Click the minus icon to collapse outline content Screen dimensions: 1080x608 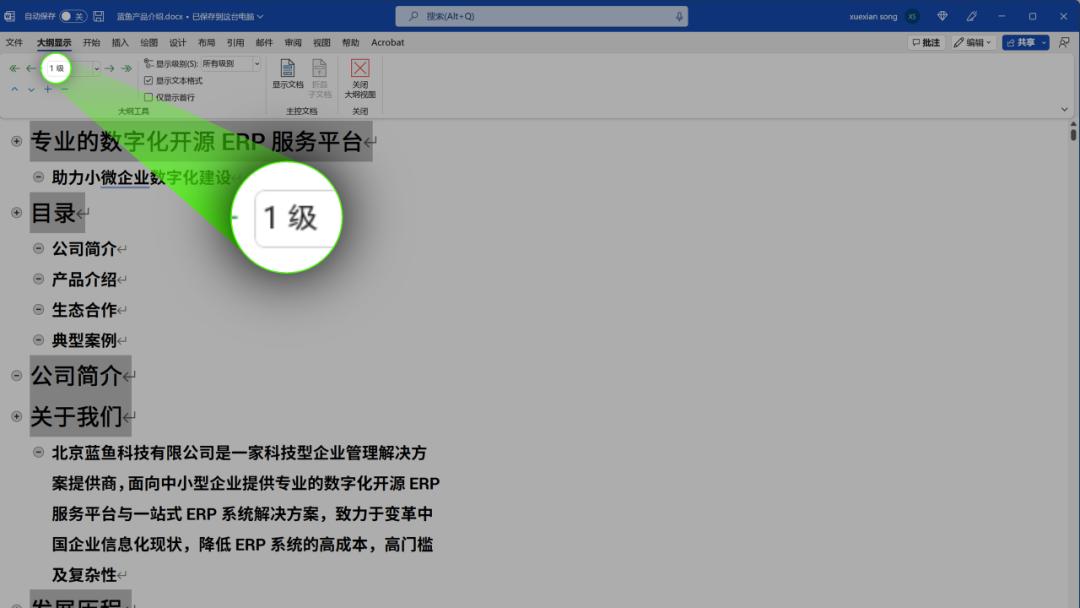[x=62, y=90]
